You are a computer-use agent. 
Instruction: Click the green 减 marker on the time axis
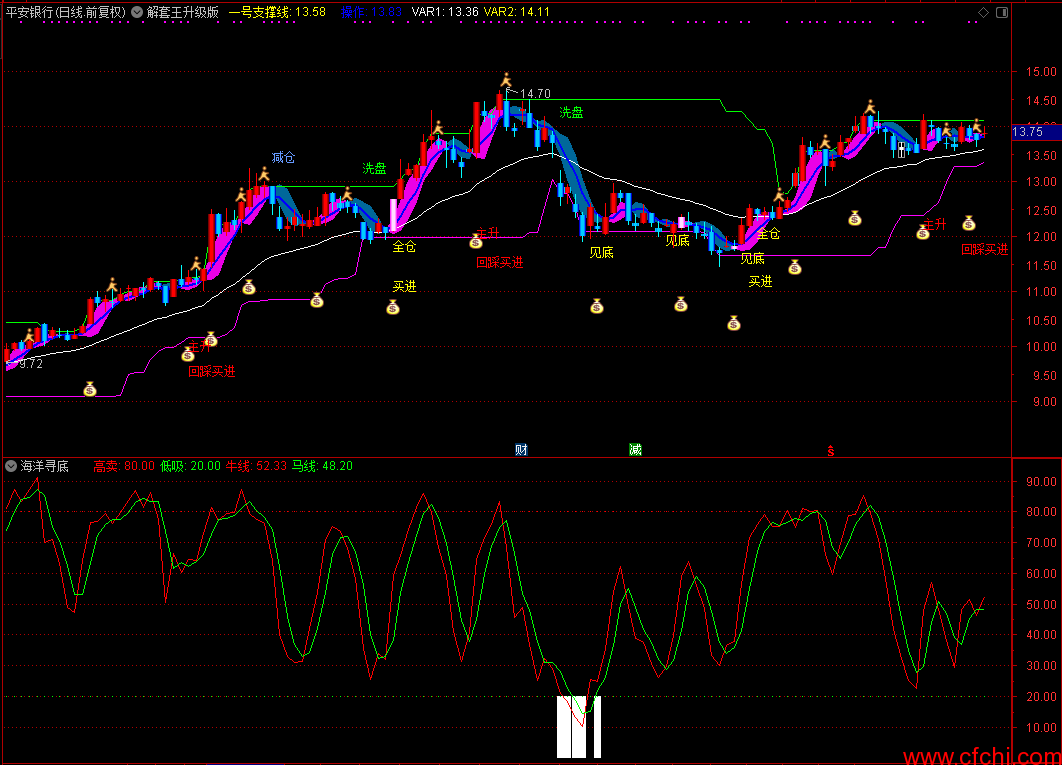[x=635, y=450]
